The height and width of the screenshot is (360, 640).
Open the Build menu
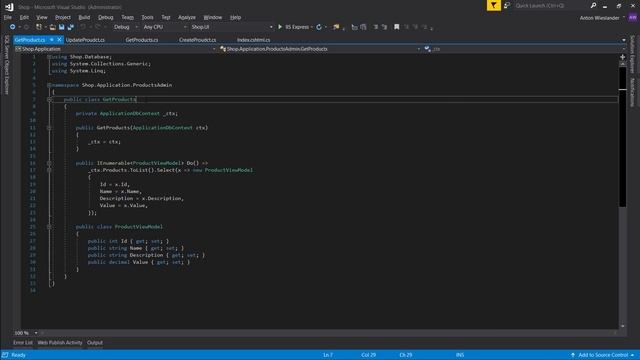[x=84, y=18]
